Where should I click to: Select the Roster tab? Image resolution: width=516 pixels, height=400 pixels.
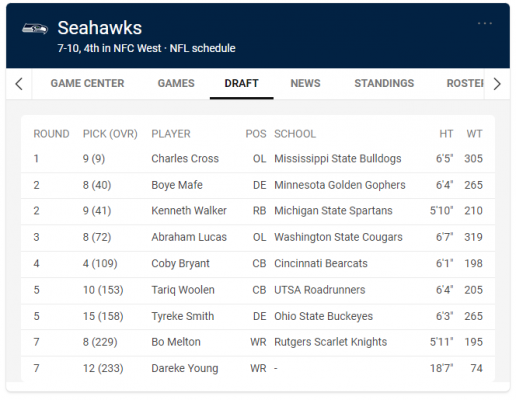[x=465, y=83]
